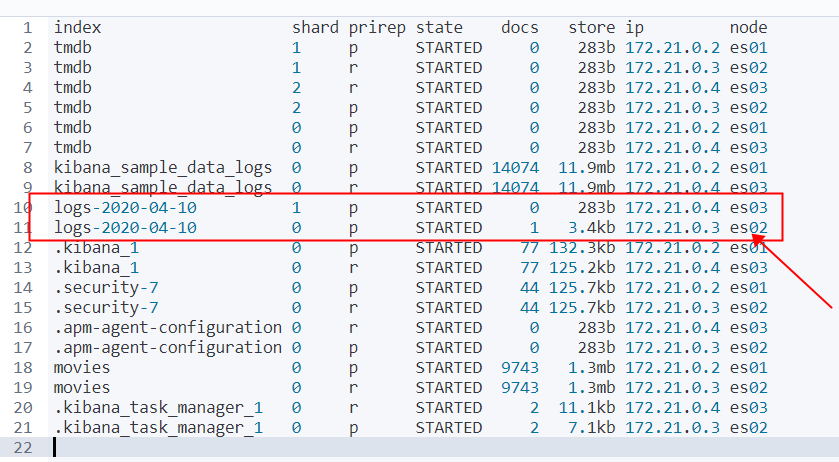The image size is (839, 462).
Task: Click .apm-agent-configuration on line 16
Action: tap(167, 328)
